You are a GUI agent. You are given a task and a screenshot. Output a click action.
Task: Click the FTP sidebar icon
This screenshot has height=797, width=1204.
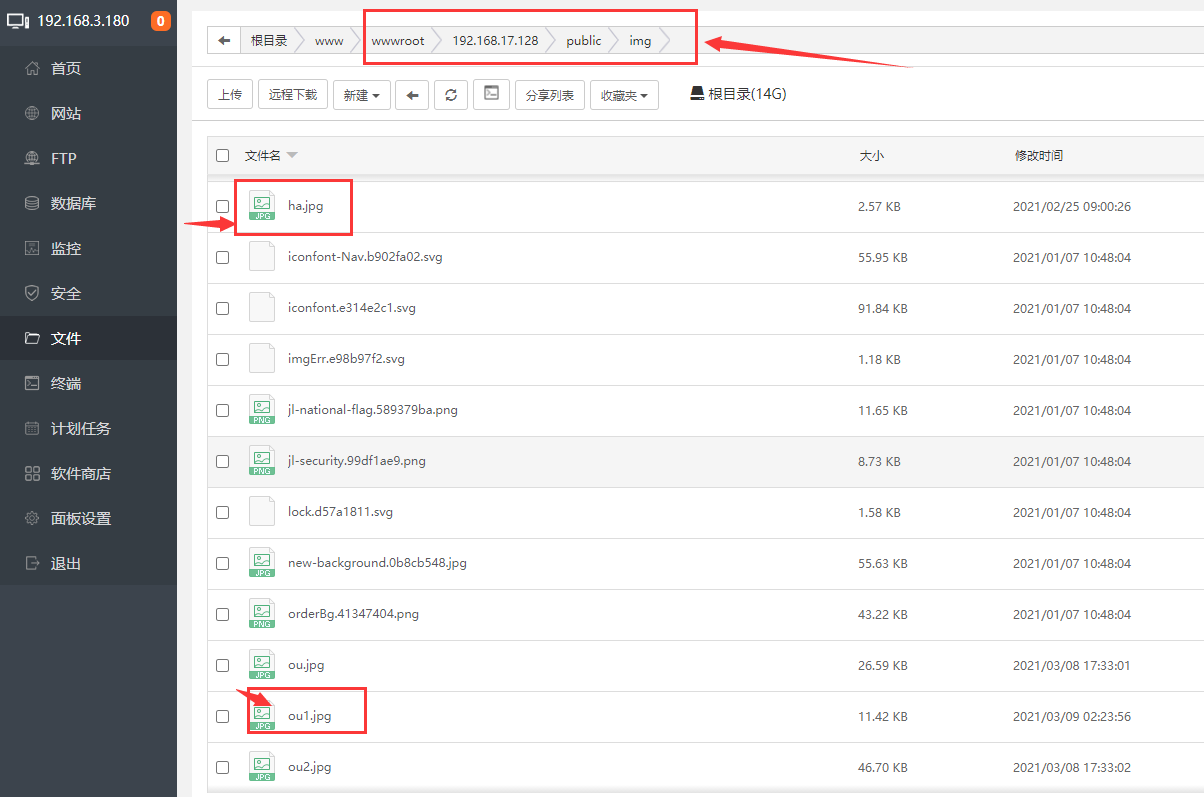(32, 158)
